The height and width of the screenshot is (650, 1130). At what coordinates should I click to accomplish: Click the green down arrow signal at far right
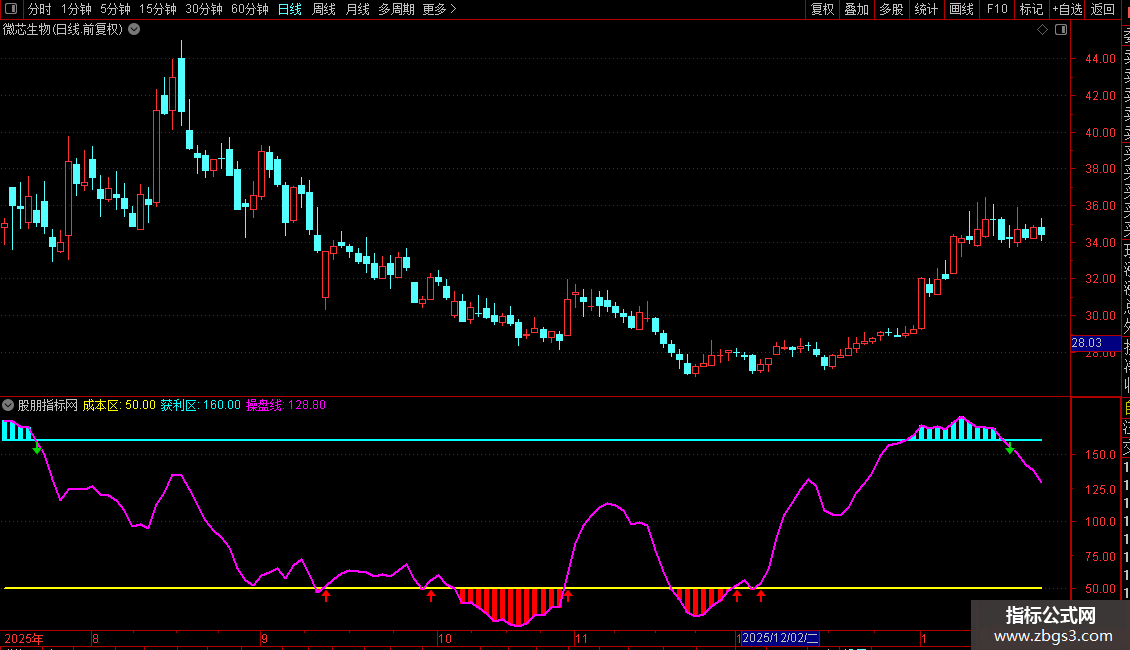pyautogui.click(x=1010, y=449)
